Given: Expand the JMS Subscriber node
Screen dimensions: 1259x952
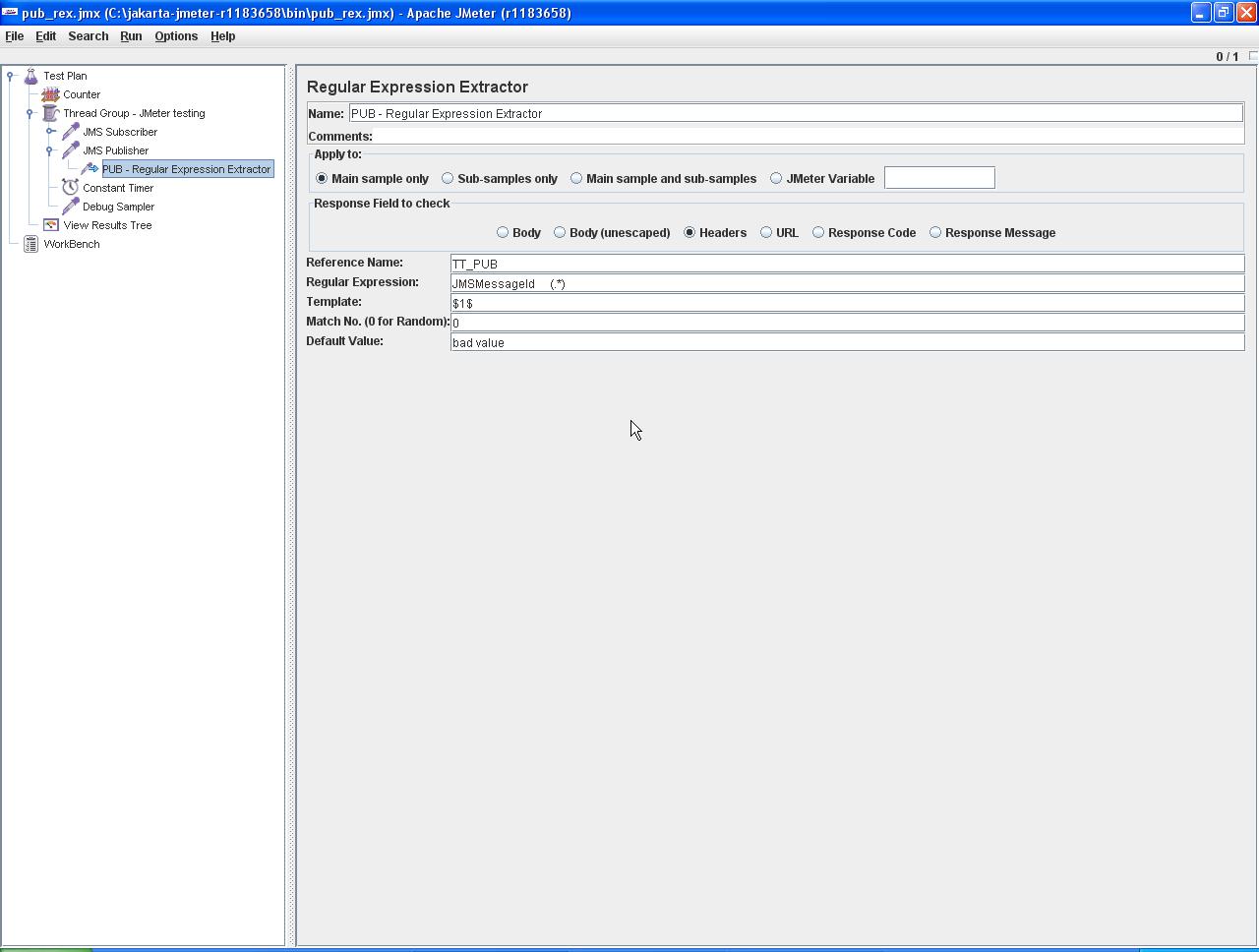Looking at the screenshot, I should (50, 132).
